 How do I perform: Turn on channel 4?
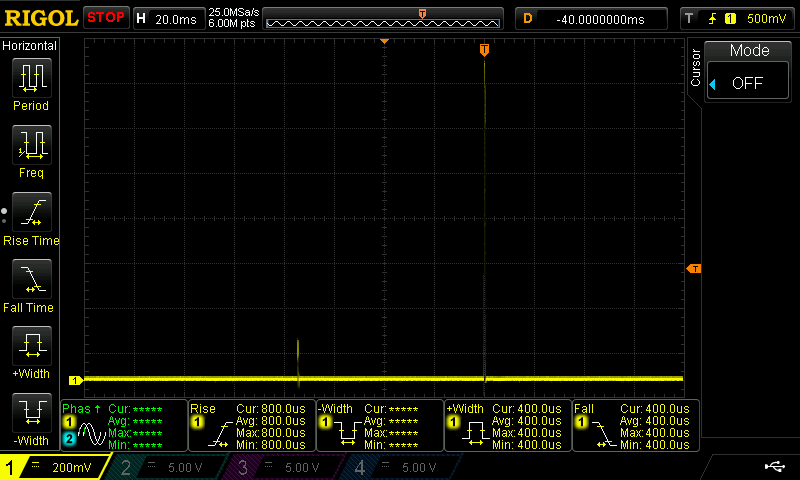403,467
